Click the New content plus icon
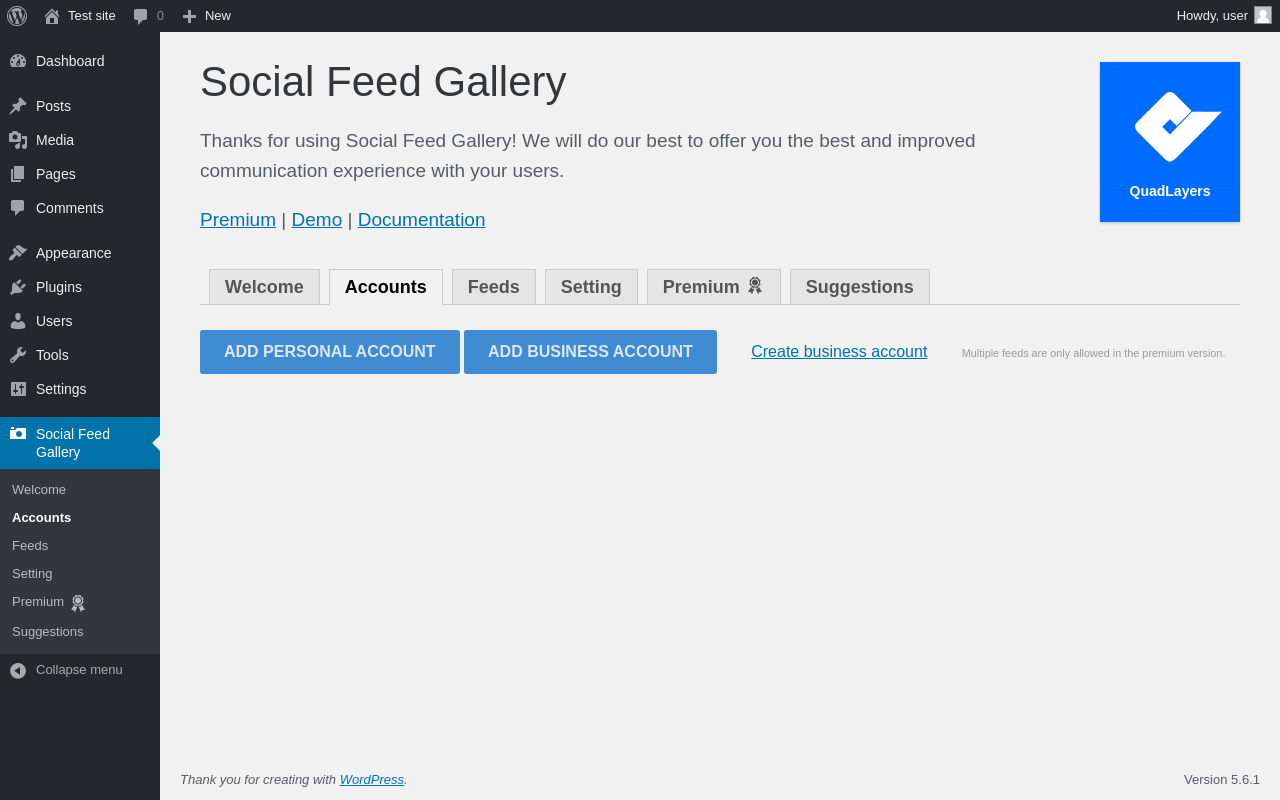The width and height of the screenshot is (1280, 800). click(189, 16)
